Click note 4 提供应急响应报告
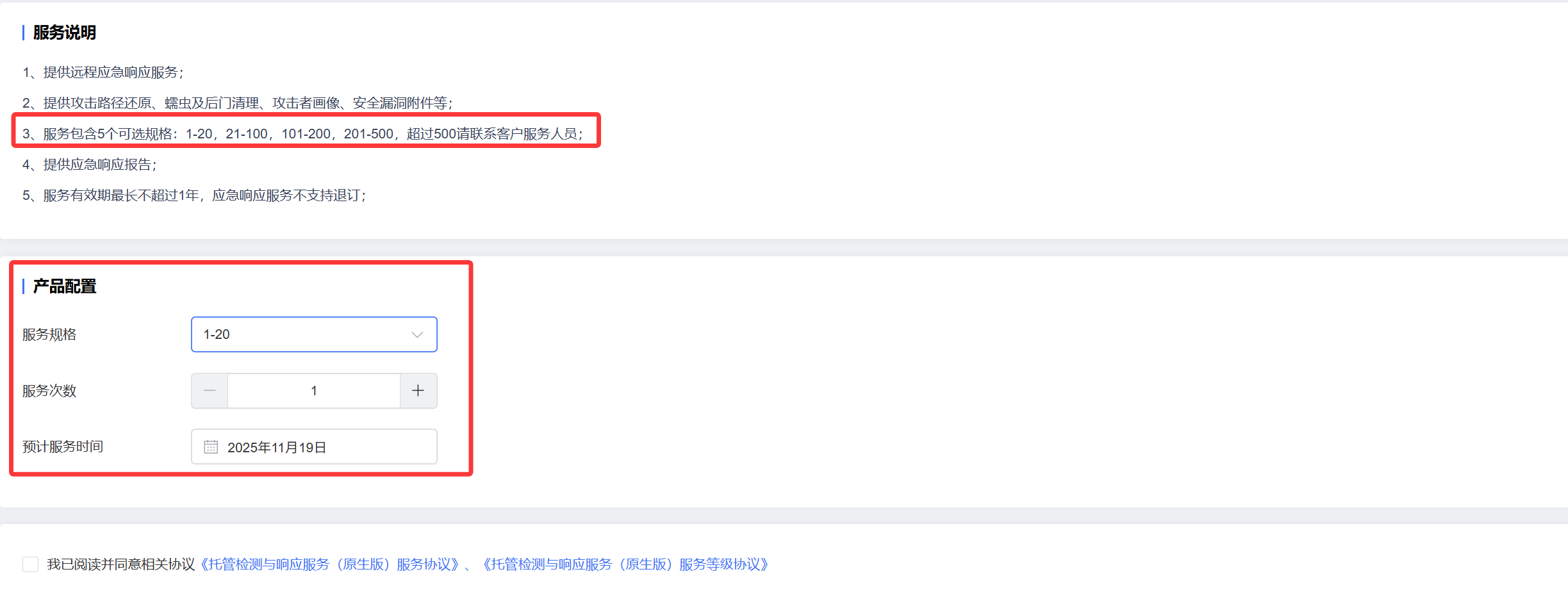This screenshot has width=1568, height=599. (x=90, y=165)
